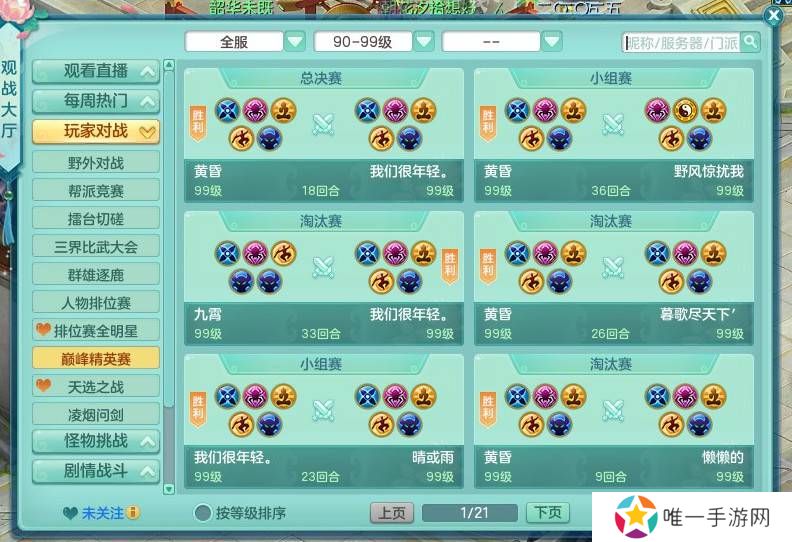Click crossed-swords icon in 野风惊扰我 match card

point(613,124)
